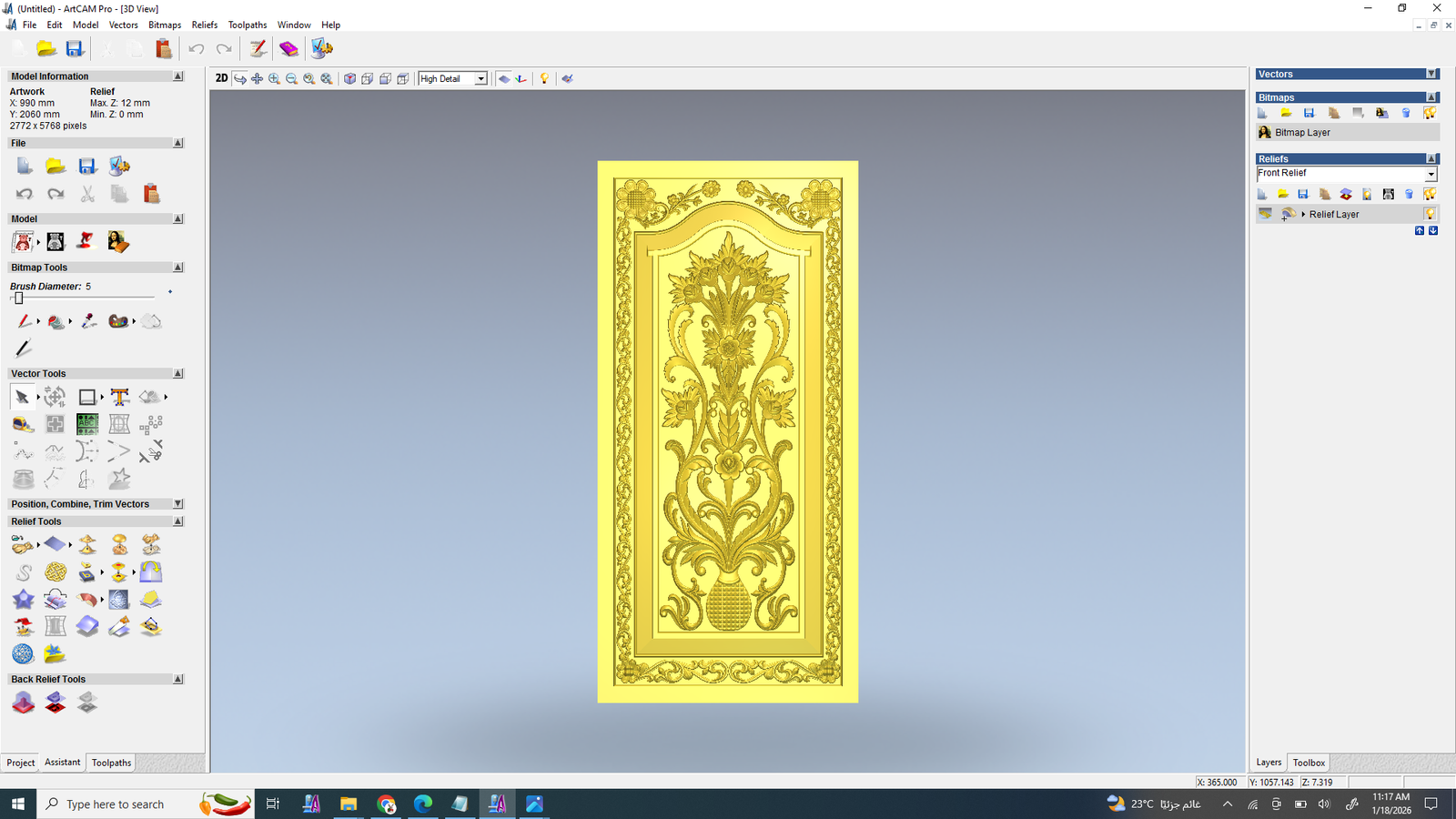The width and height of the screenshot is (1456, 819).
Task: Expand Position, Combine, Trim Vectors section
Action: tap(177, 504)
